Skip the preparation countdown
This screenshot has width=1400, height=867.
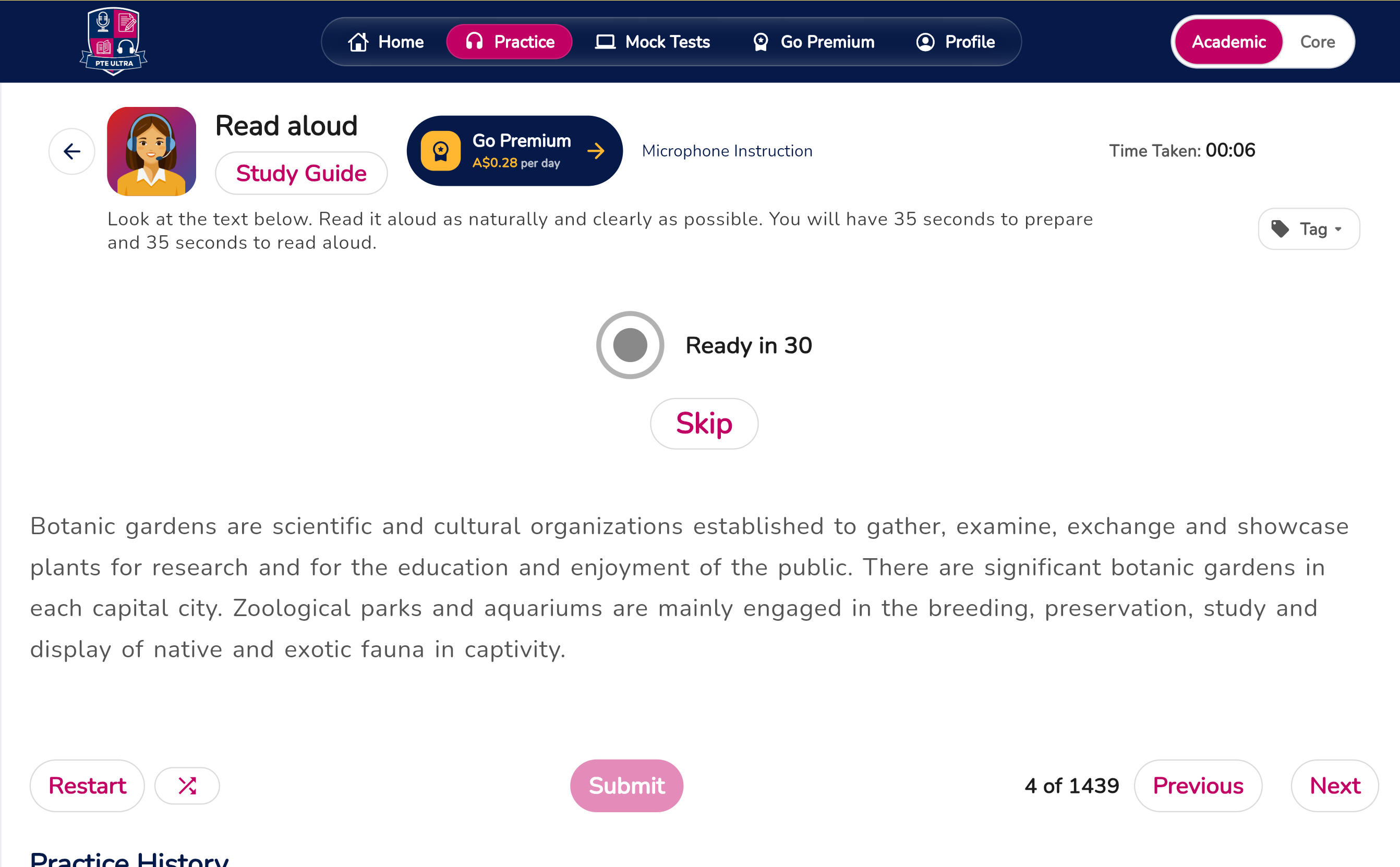tap(704, 424)
